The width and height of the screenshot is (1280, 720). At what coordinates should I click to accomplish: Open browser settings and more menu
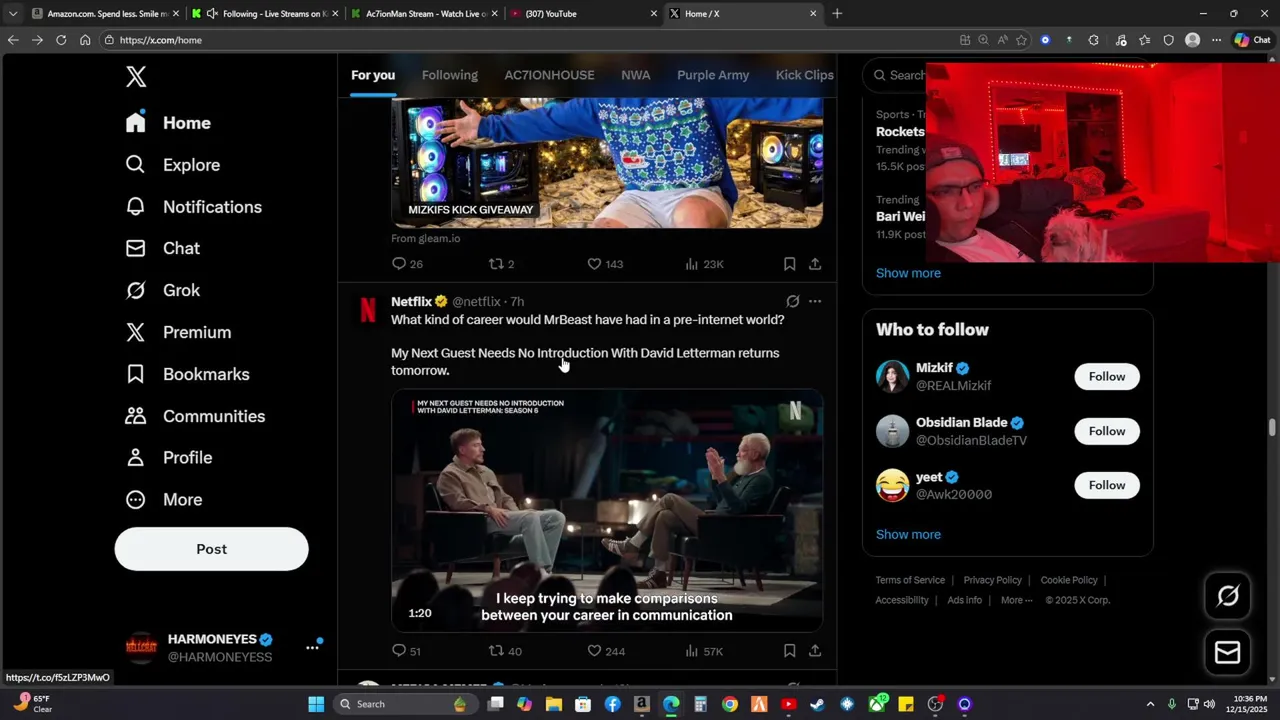click(x=1216, y=40)
